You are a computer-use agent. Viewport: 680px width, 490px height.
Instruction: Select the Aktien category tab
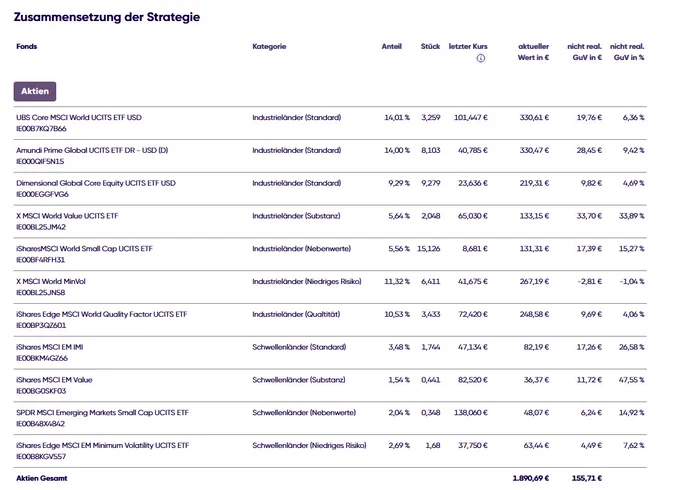(x=35, y=91)
